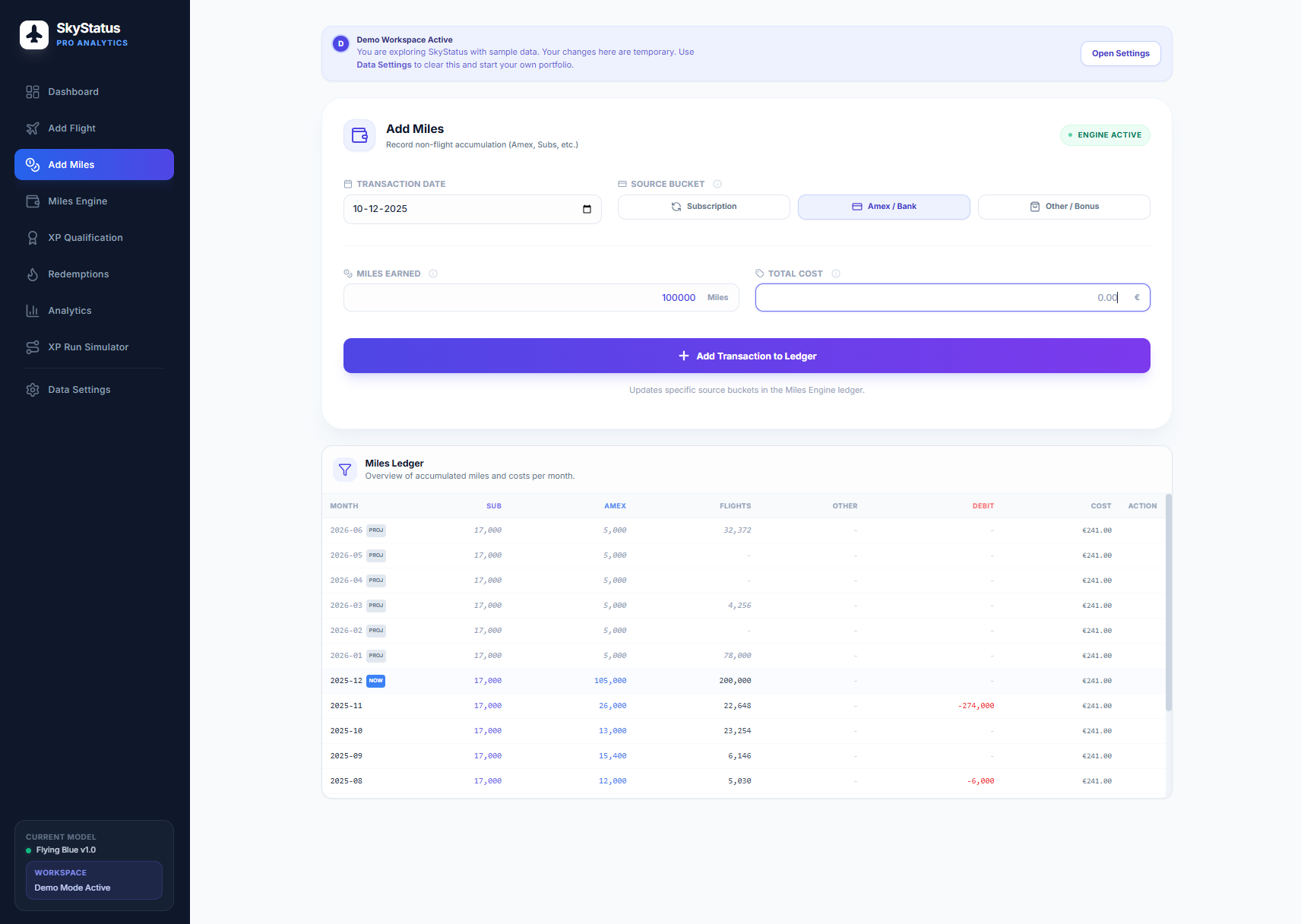
Task: Click the Open Settings button
Action: tap(1120, 53)
